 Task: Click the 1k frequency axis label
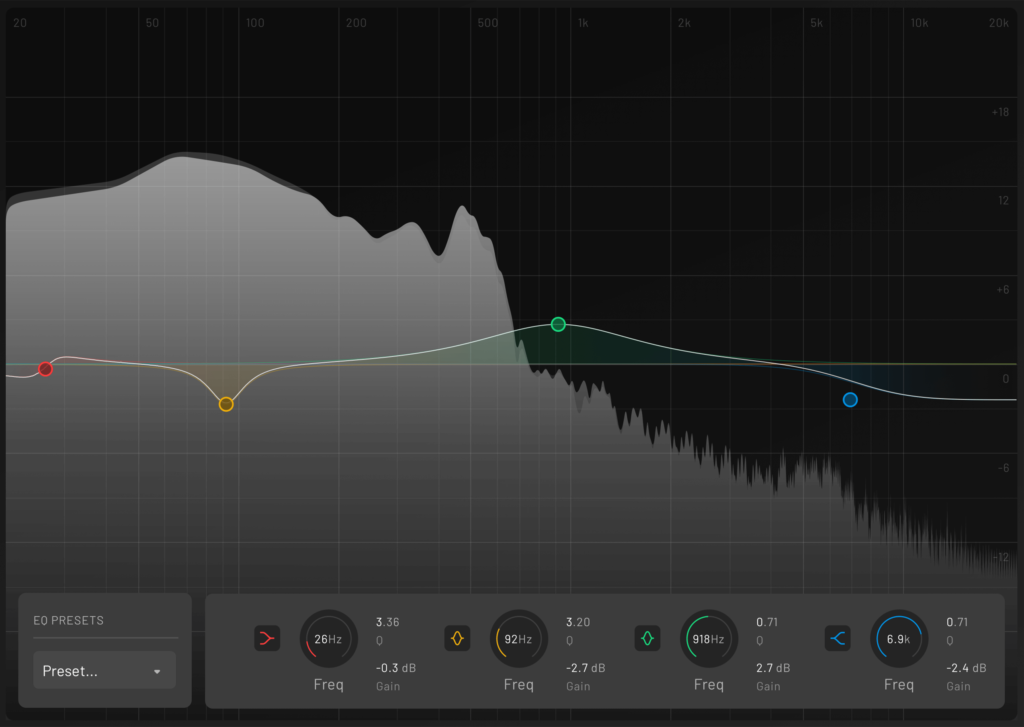[583, 23]
